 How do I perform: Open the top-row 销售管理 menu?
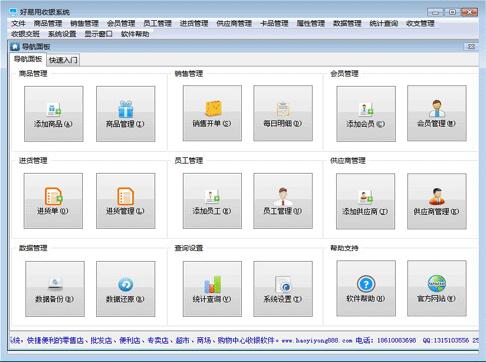(x=84, y=23)
